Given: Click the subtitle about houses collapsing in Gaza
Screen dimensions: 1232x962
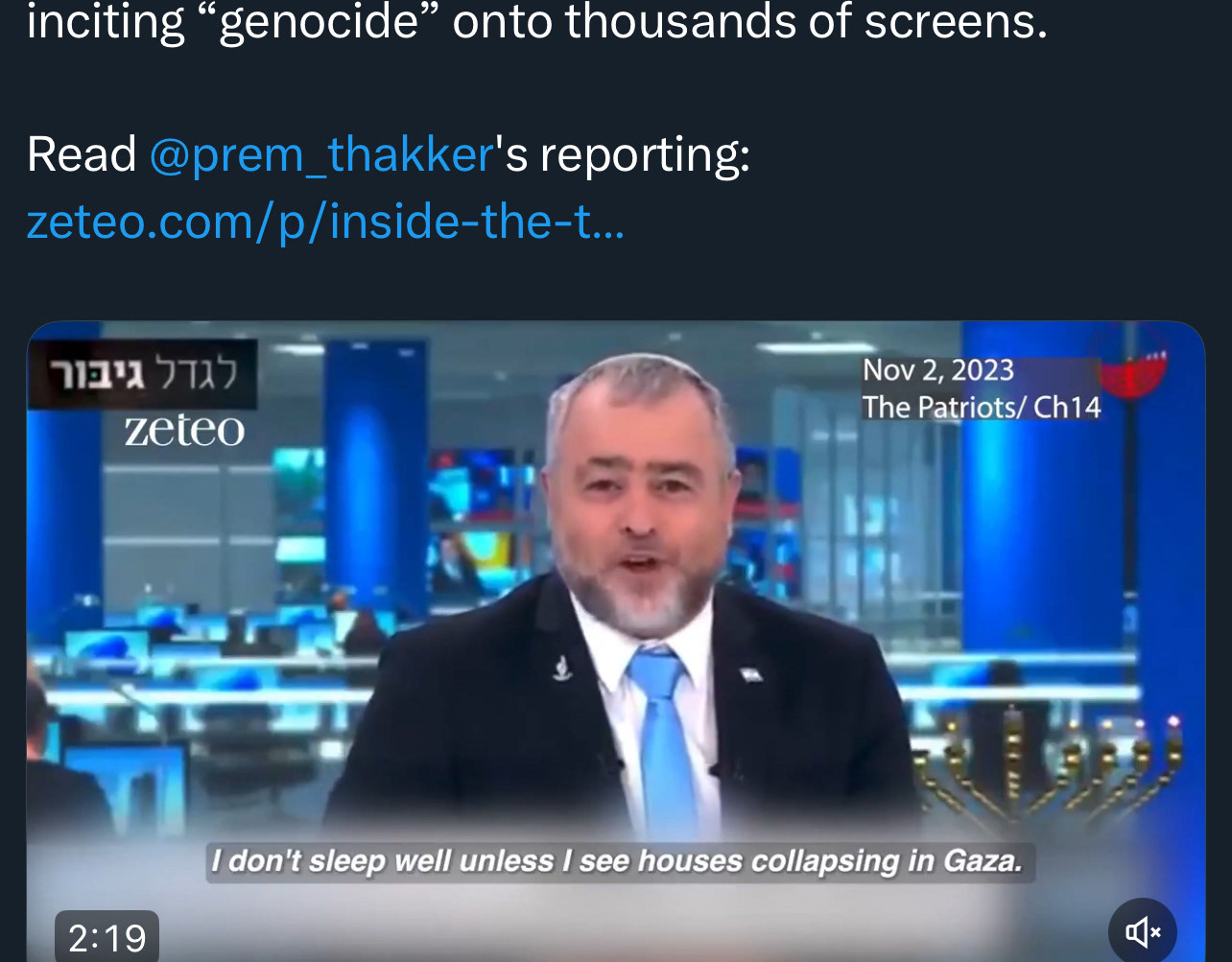Looking at the screenshot, I should click(x=616, y=860).
